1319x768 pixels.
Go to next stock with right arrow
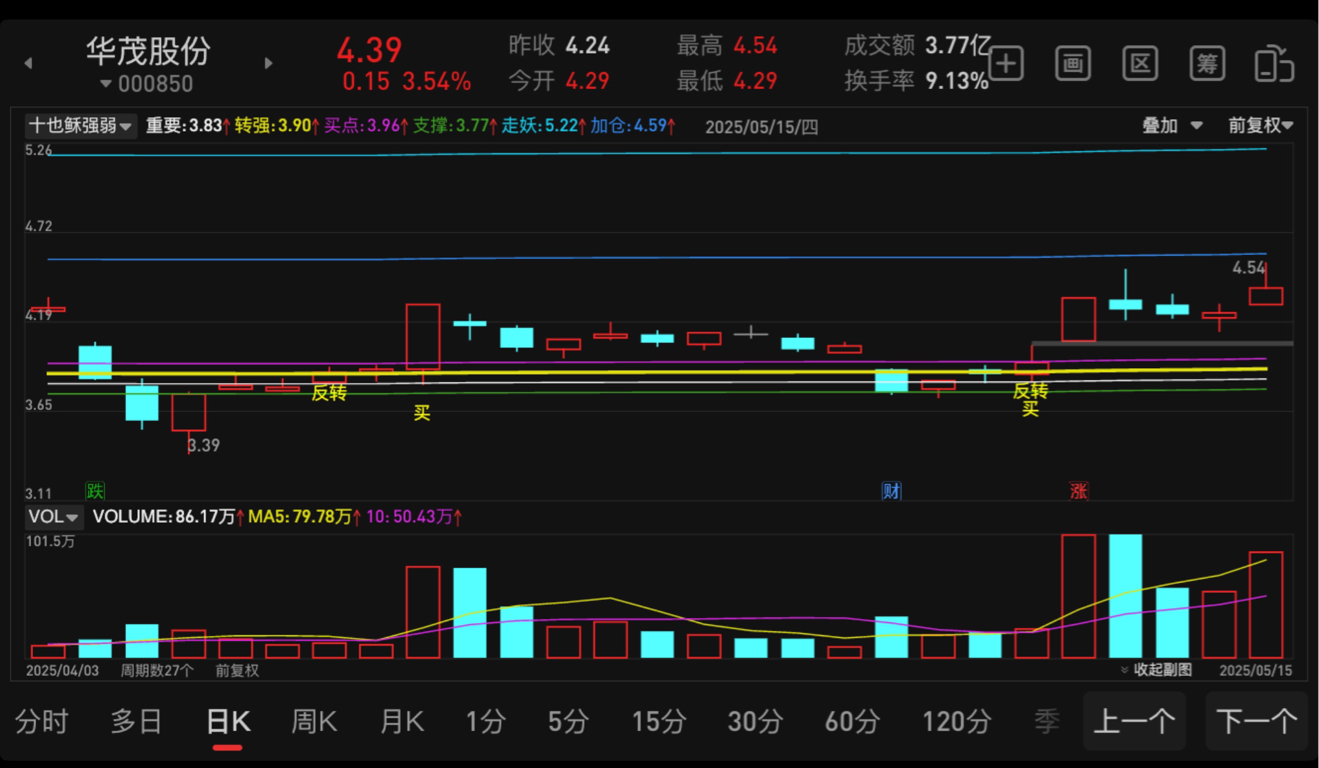click(x=268, y=63)
